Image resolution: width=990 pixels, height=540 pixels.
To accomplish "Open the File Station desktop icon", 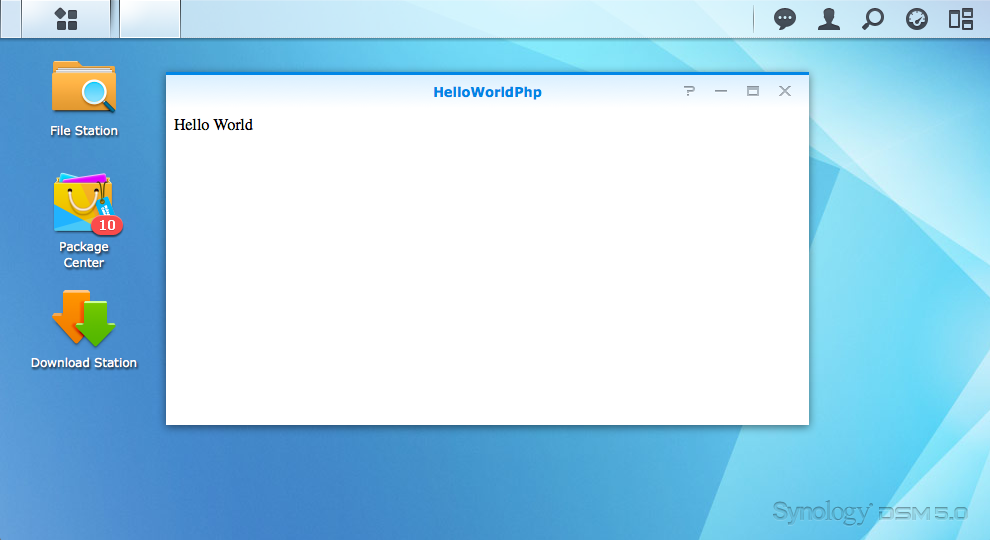I will (84, 88).
